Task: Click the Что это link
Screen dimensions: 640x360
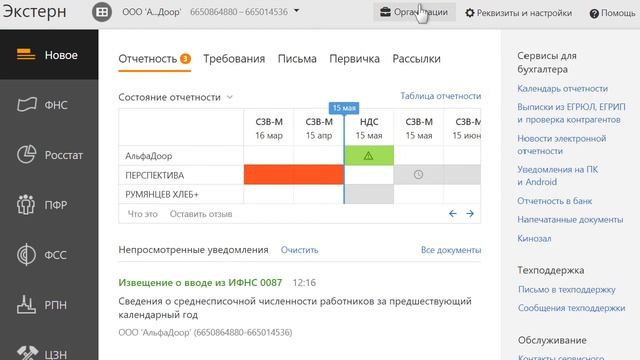Action: [142, 214]
